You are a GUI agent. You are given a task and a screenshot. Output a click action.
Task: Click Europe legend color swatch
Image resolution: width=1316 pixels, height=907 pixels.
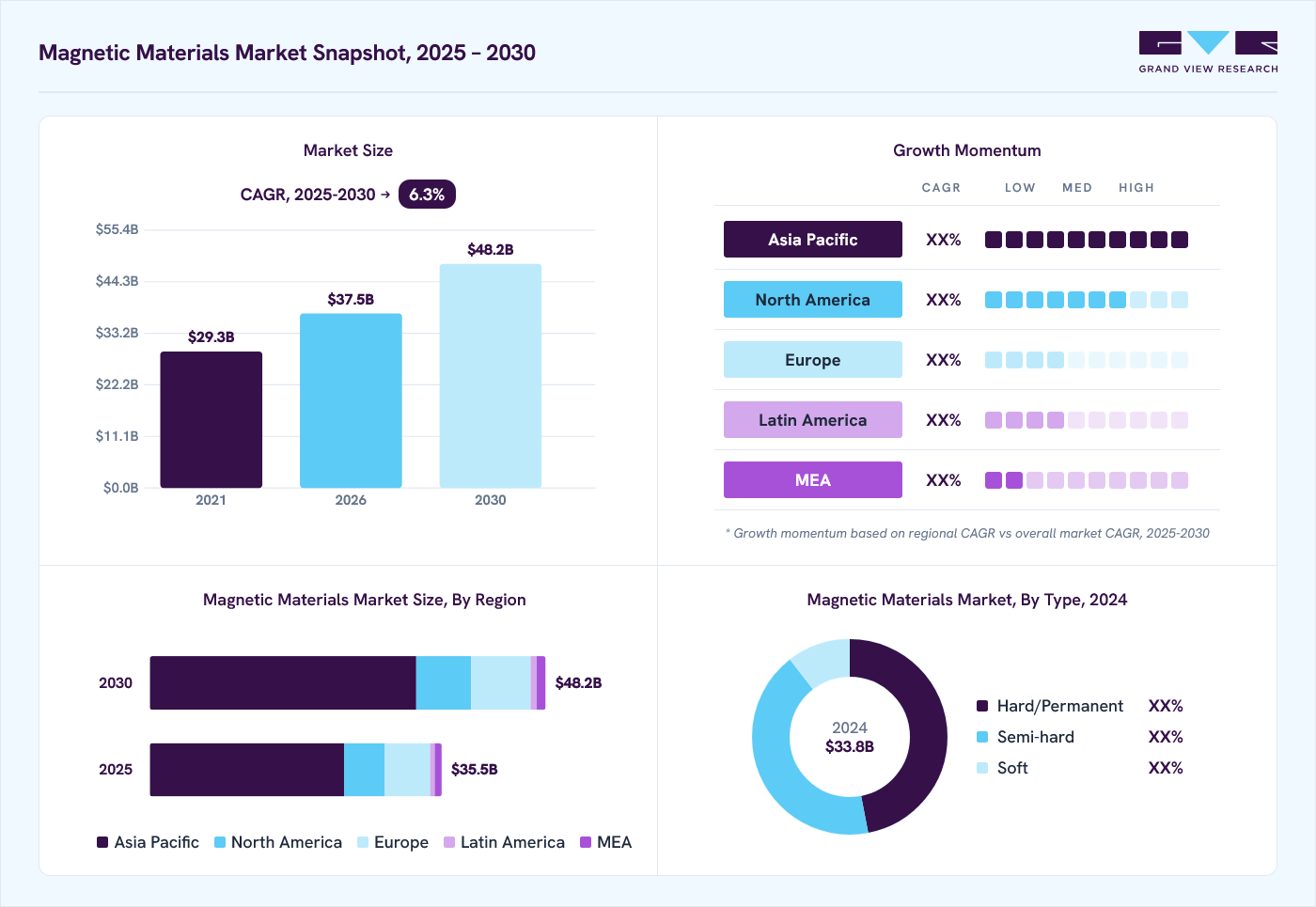click(363, 842)
